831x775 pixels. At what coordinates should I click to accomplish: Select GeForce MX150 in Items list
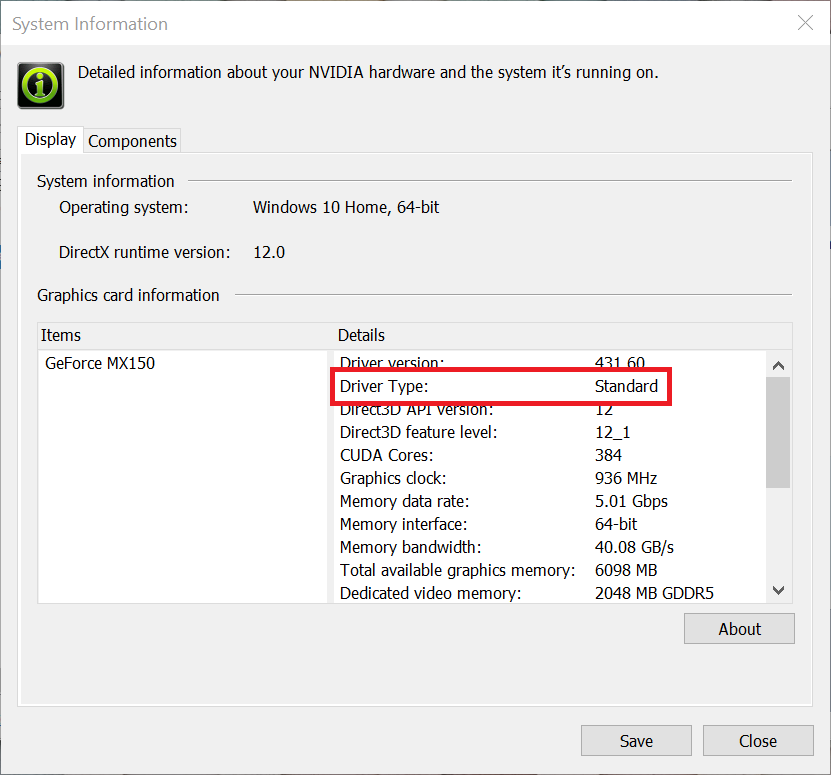click(100, 363)
